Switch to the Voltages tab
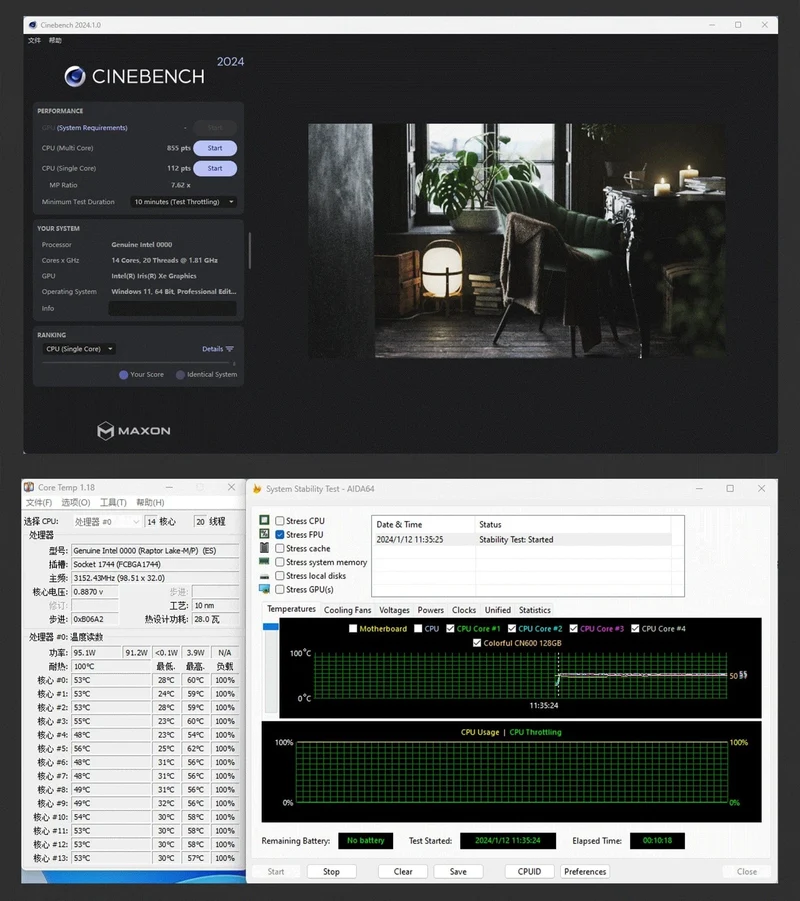The width and height of the screenshot is (800, 901). [x=394, y=610]
